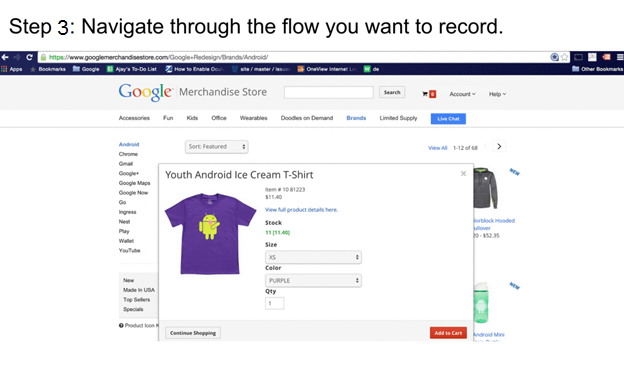
Task: Select the Play brand in sidebar
Action: point(124,231)
